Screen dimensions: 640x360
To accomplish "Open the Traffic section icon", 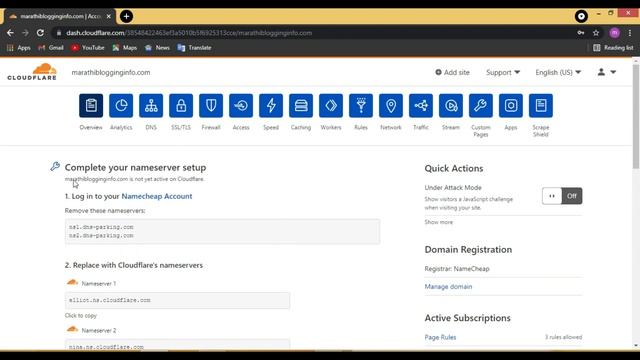I will [421, 105].
